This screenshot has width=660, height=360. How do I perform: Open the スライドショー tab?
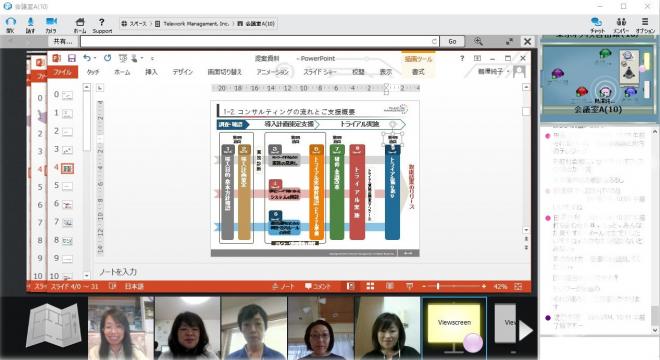[320, 72]
